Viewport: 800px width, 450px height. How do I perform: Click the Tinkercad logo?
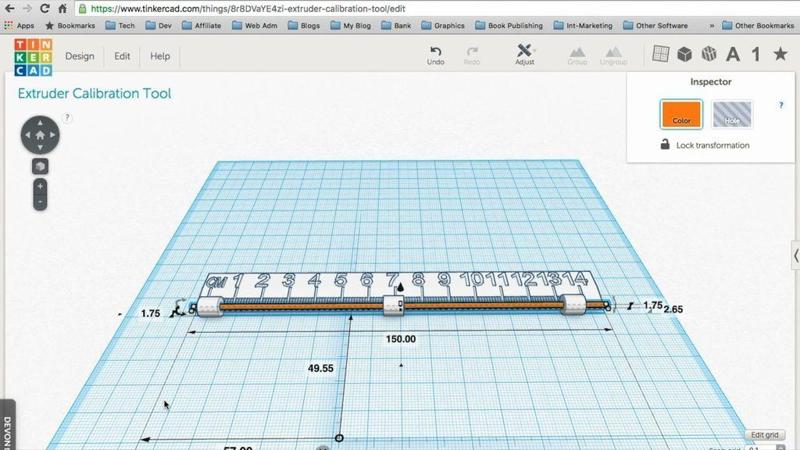[x=33, y=57]
